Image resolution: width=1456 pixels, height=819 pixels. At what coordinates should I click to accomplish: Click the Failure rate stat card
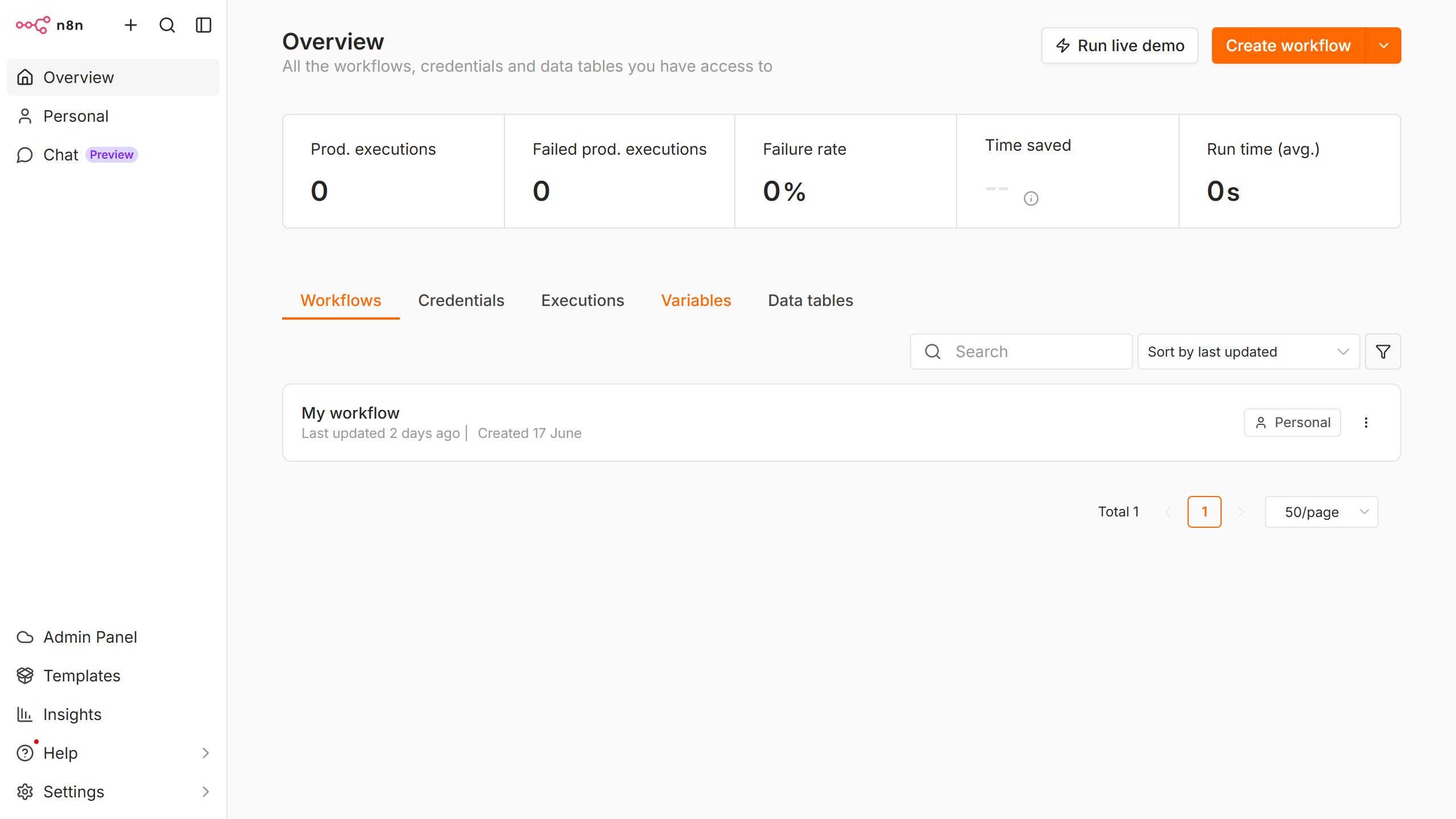pos(846,171)
